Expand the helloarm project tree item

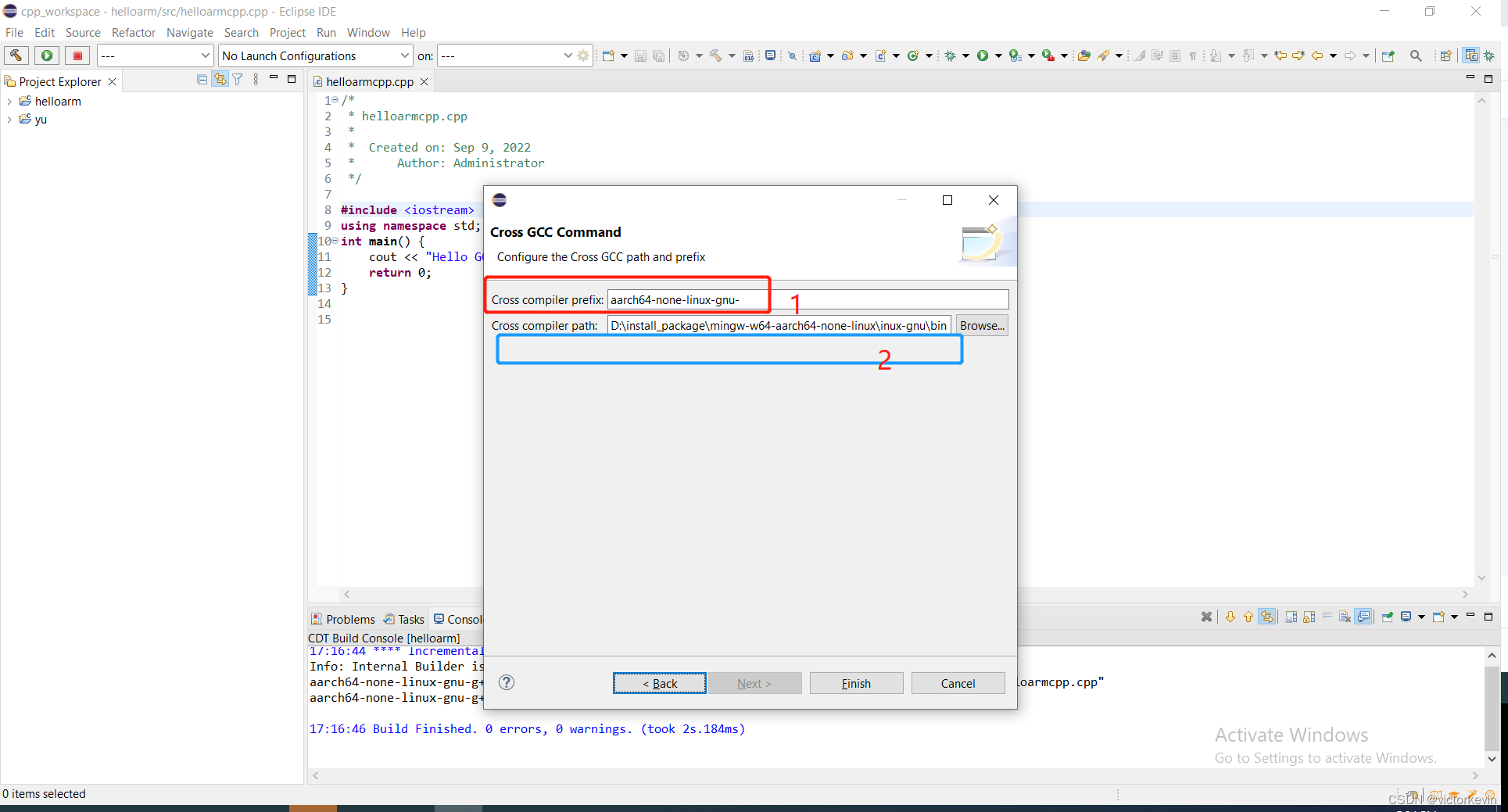point(9,101)
